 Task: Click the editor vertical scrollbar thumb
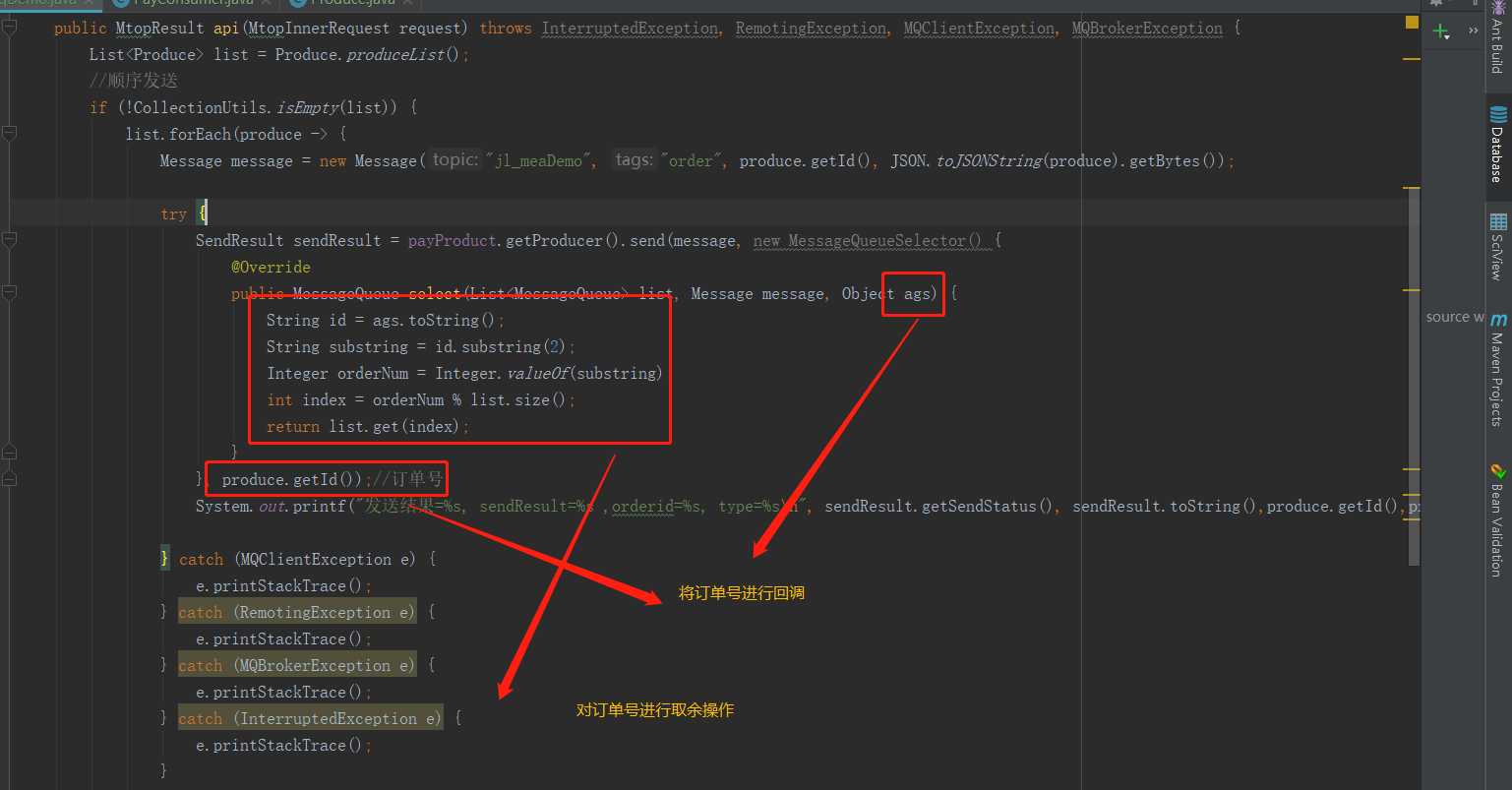pyautogui.click(x=1415, y=376)
